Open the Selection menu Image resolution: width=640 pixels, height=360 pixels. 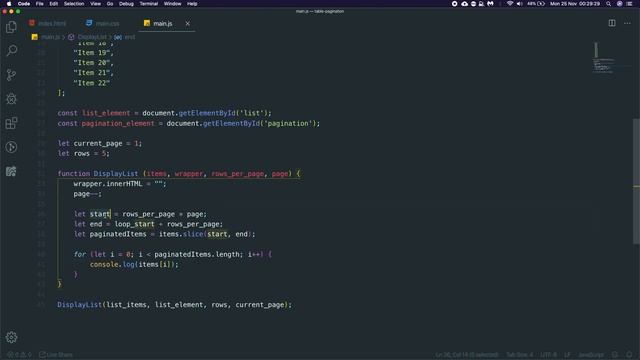pyautogui.click(x=74, y=4)
